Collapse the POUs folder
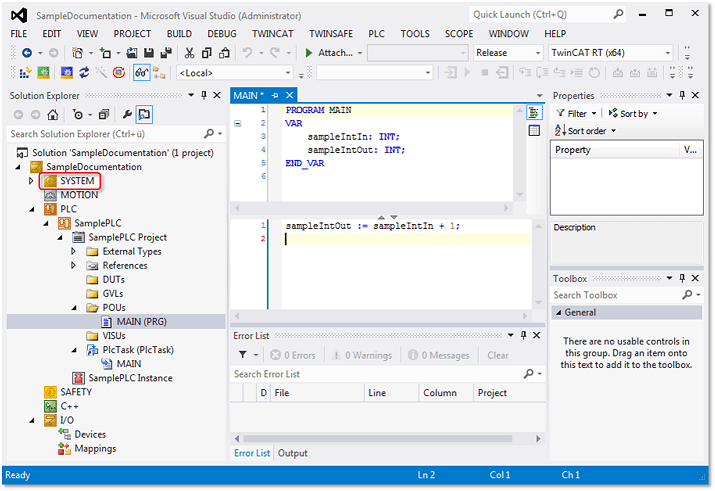Image resolution: width=715 pixels, height=491 pixels. point(74,308)
